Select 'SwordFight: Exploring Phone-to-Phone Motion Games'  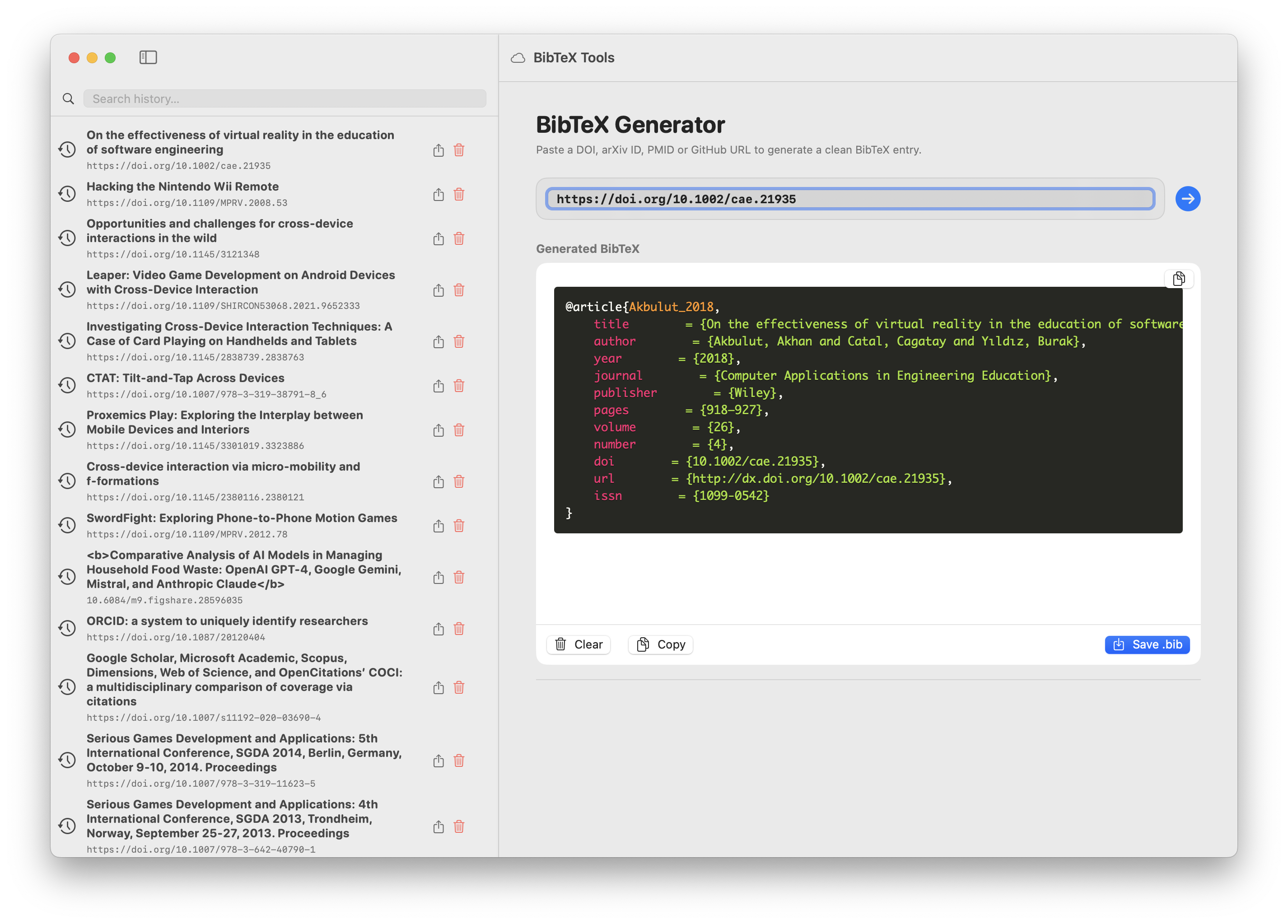[242, 518]
